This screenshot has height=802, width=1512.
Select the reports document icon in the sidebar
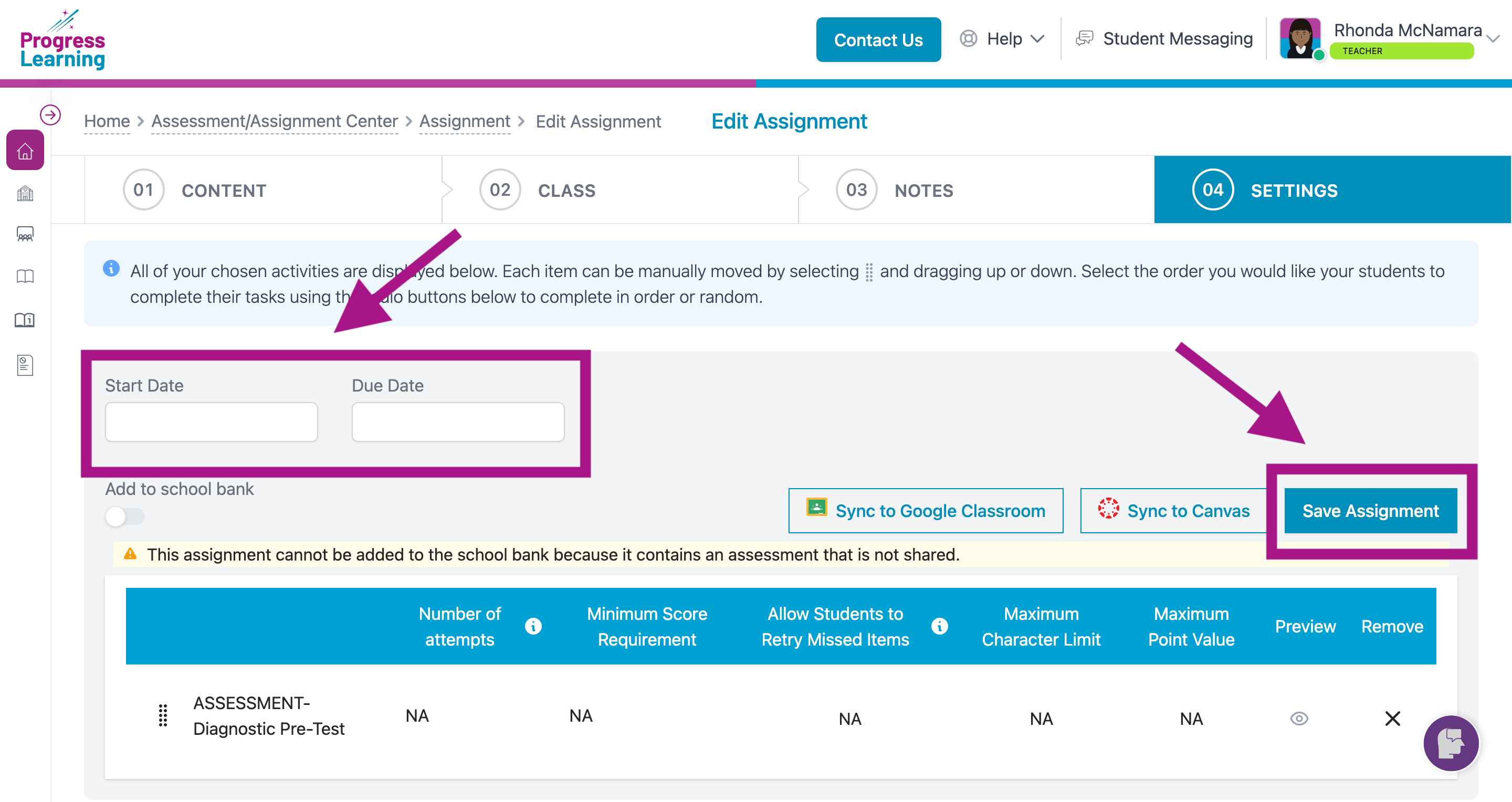(x=25, y=365)
